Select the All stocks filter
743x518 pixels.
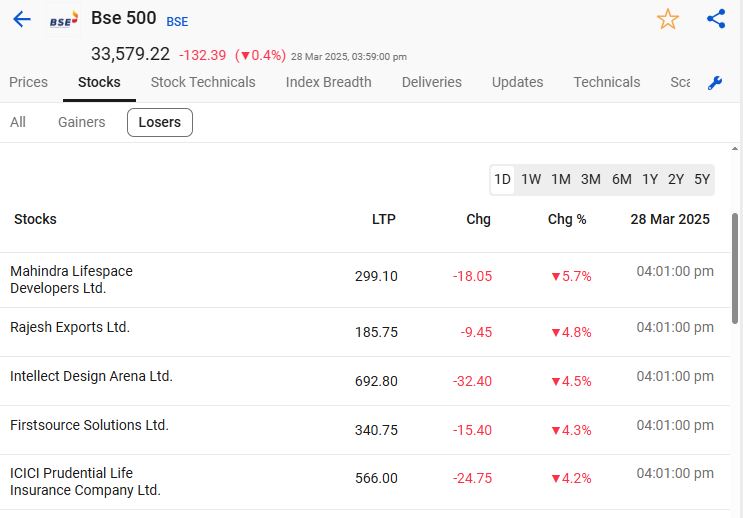tap(18, 122)
